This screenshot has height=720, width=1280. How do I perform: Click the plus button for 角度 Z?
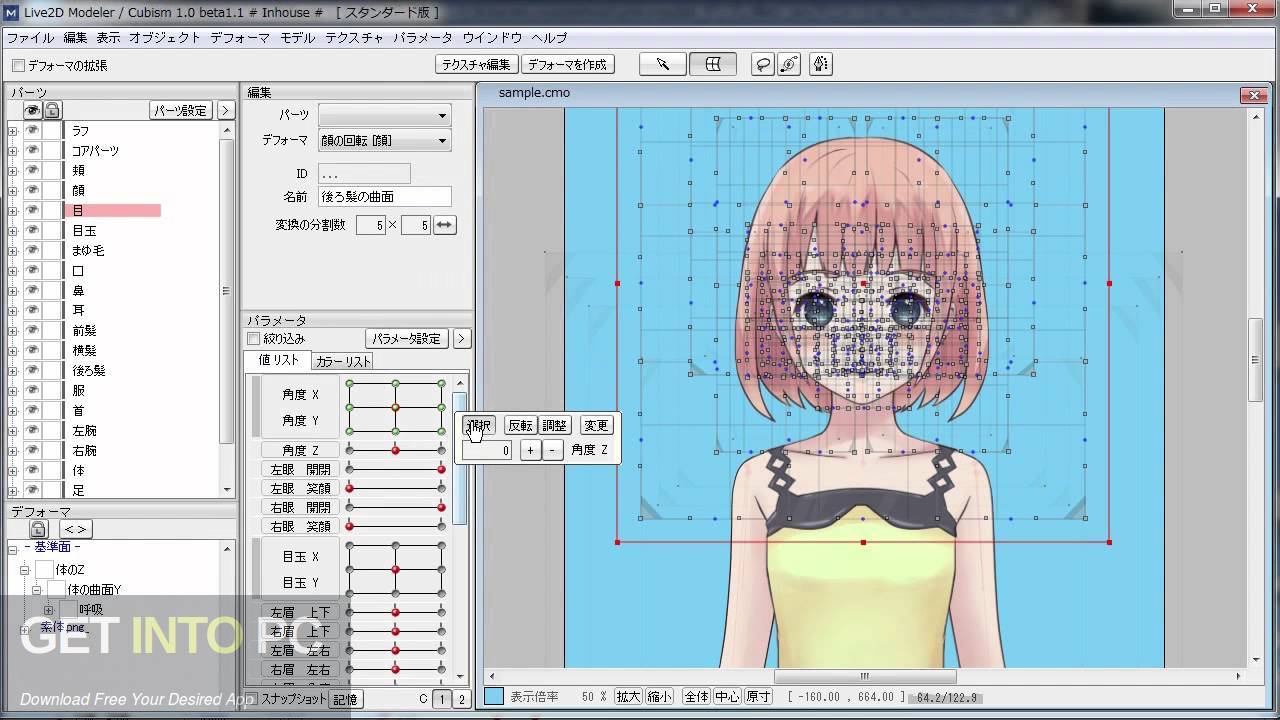coord(530,451)
